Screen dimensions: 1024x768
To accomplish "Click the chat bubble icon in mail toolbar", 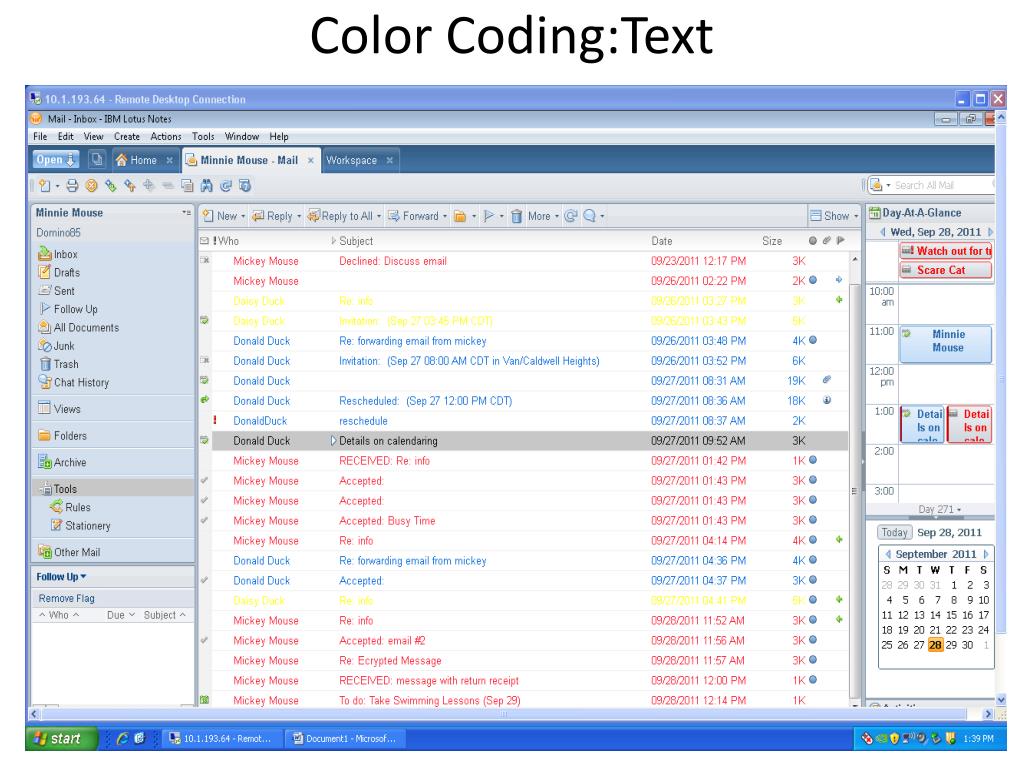I will tap(590, 216).
